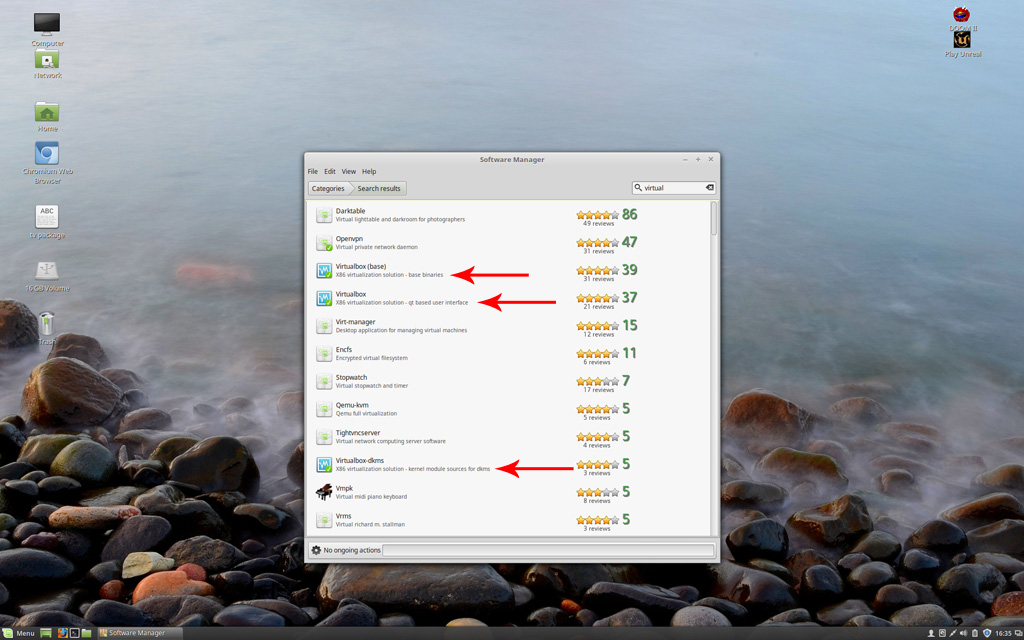The height and width of the screenshot is (640, 1024).
Task: Go back to Categories
Action: [328, 189]
